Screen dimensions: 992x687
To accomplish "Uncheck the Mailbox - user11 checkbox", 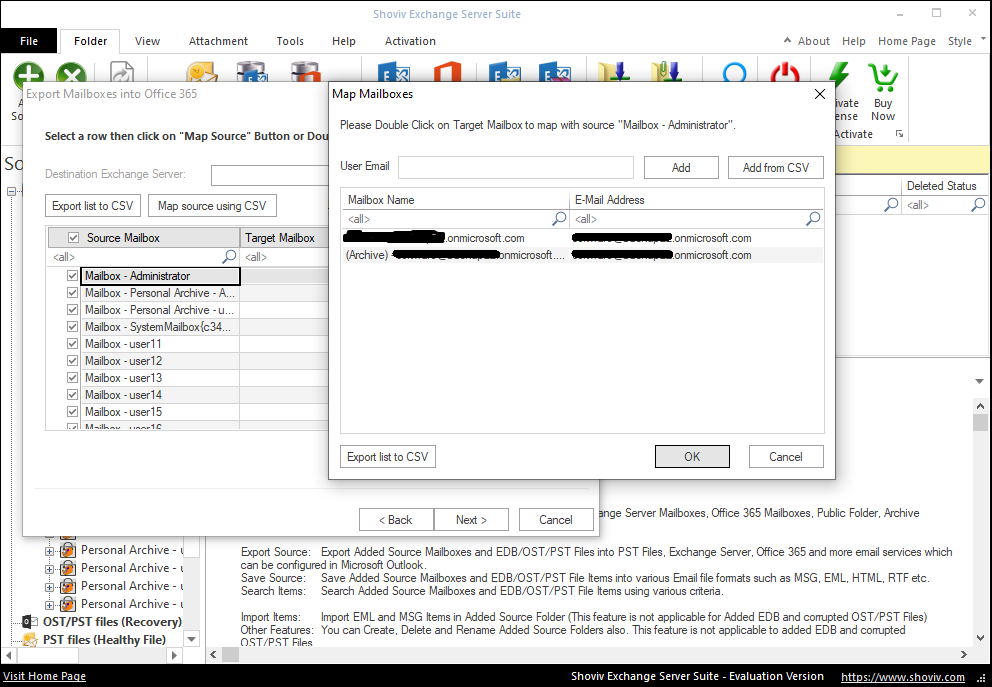I will click(72, 344).
